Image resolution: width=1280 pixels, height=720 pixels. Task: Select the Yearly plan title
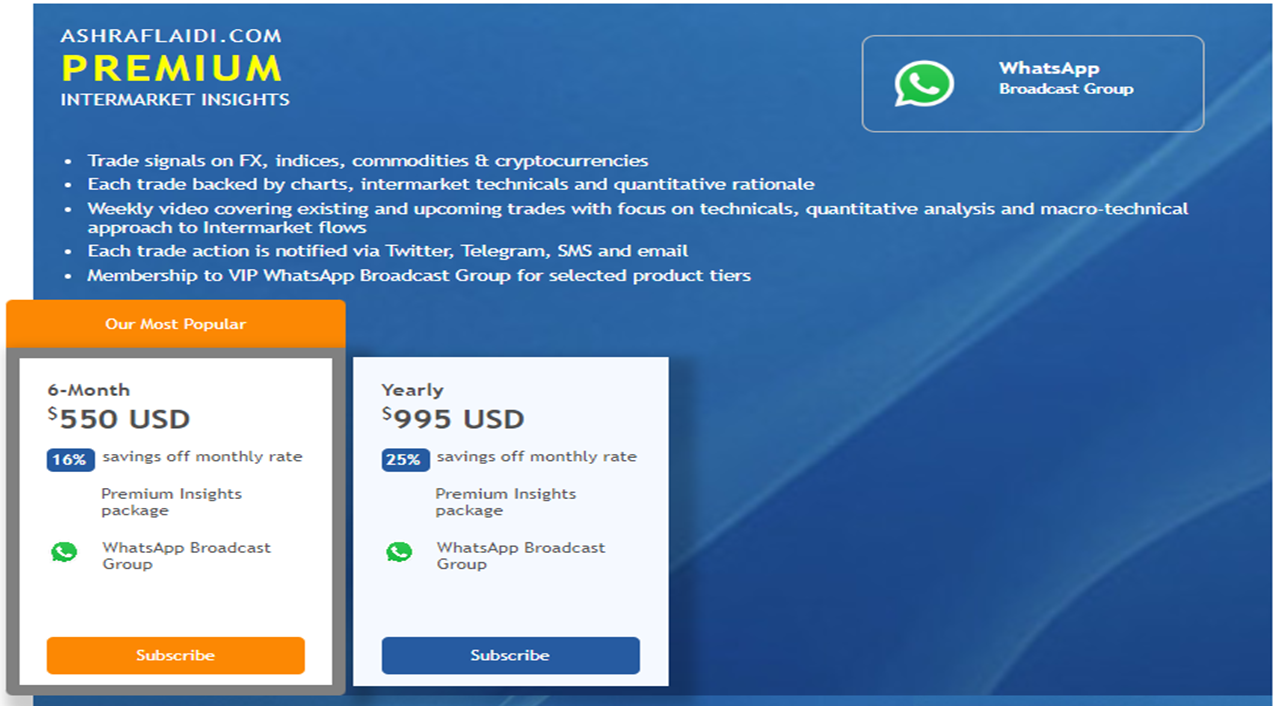click(x=412, y=390)
